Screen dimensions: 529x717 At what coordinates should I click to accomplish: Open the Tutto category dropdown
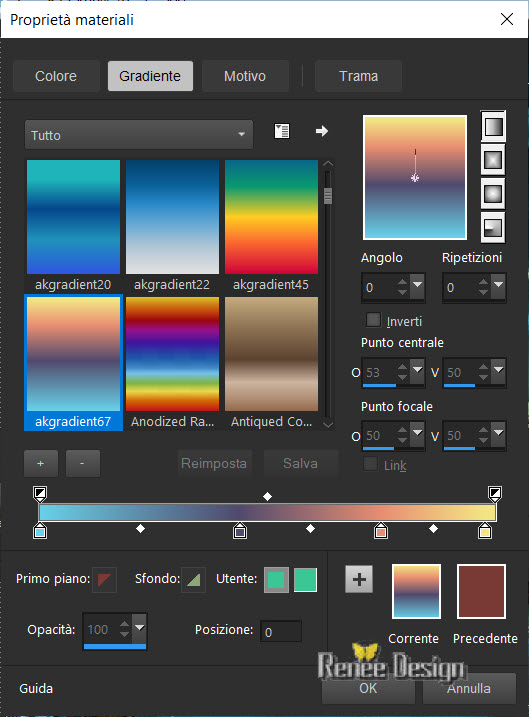(x=139, y=135)
